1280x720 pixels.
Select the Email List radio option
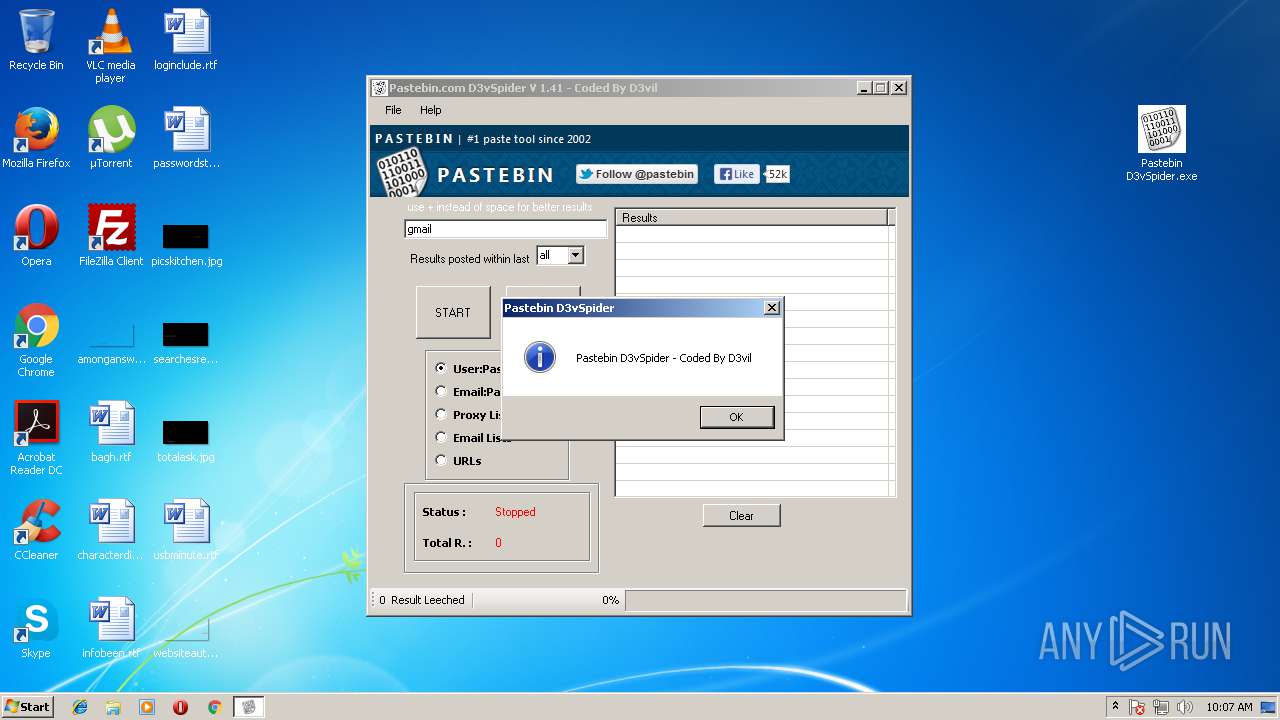[x=441, y=437]
